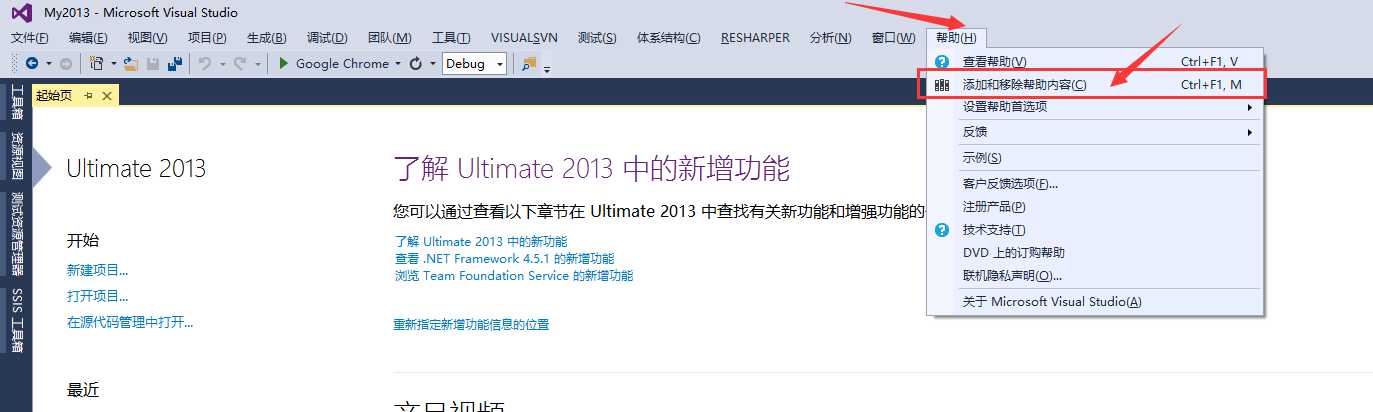Viewport: 1373px width, 412px height.
Task: Open the Redo history dropdown arrow
Action: pyautogui.click(x=257, y=63)
